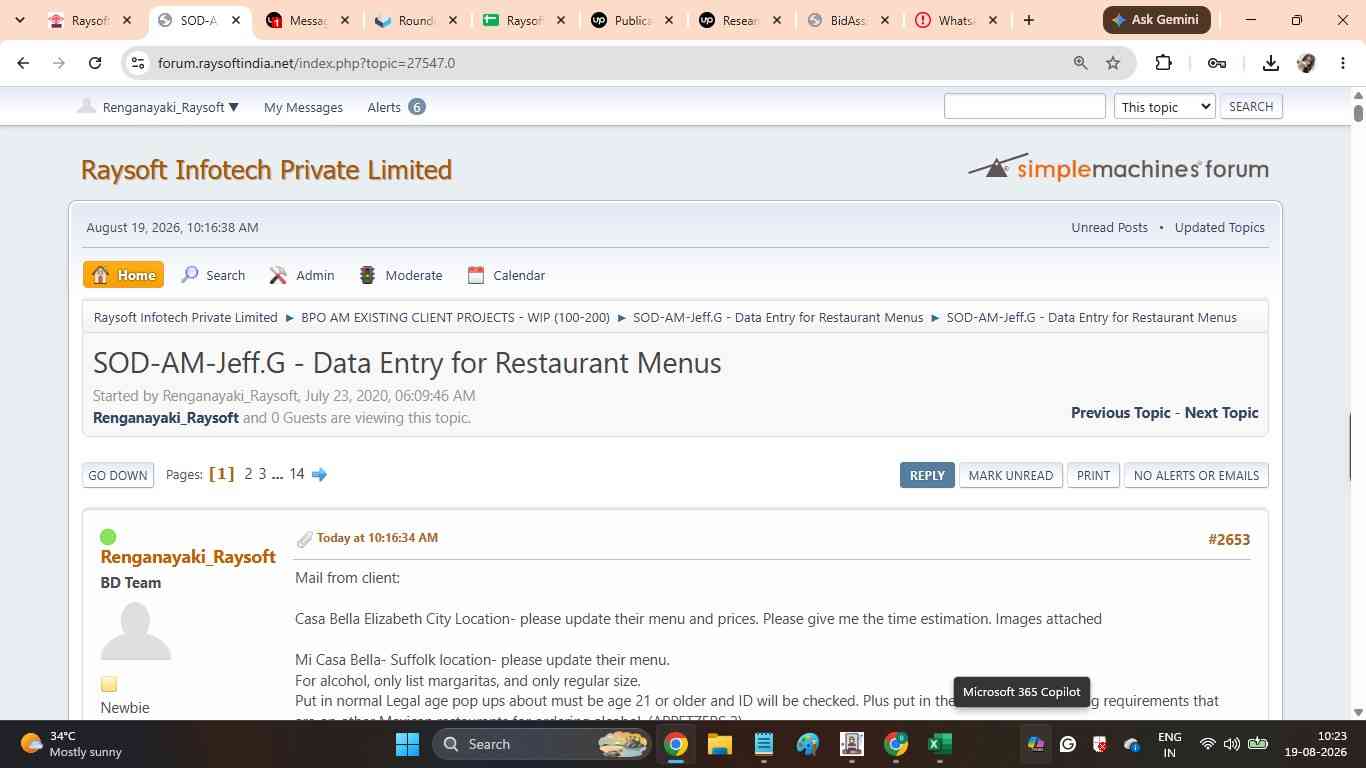Click the forum search text field
Image resolution: width=1366 pixels, height=768 pixels.
pos(1025,106)
